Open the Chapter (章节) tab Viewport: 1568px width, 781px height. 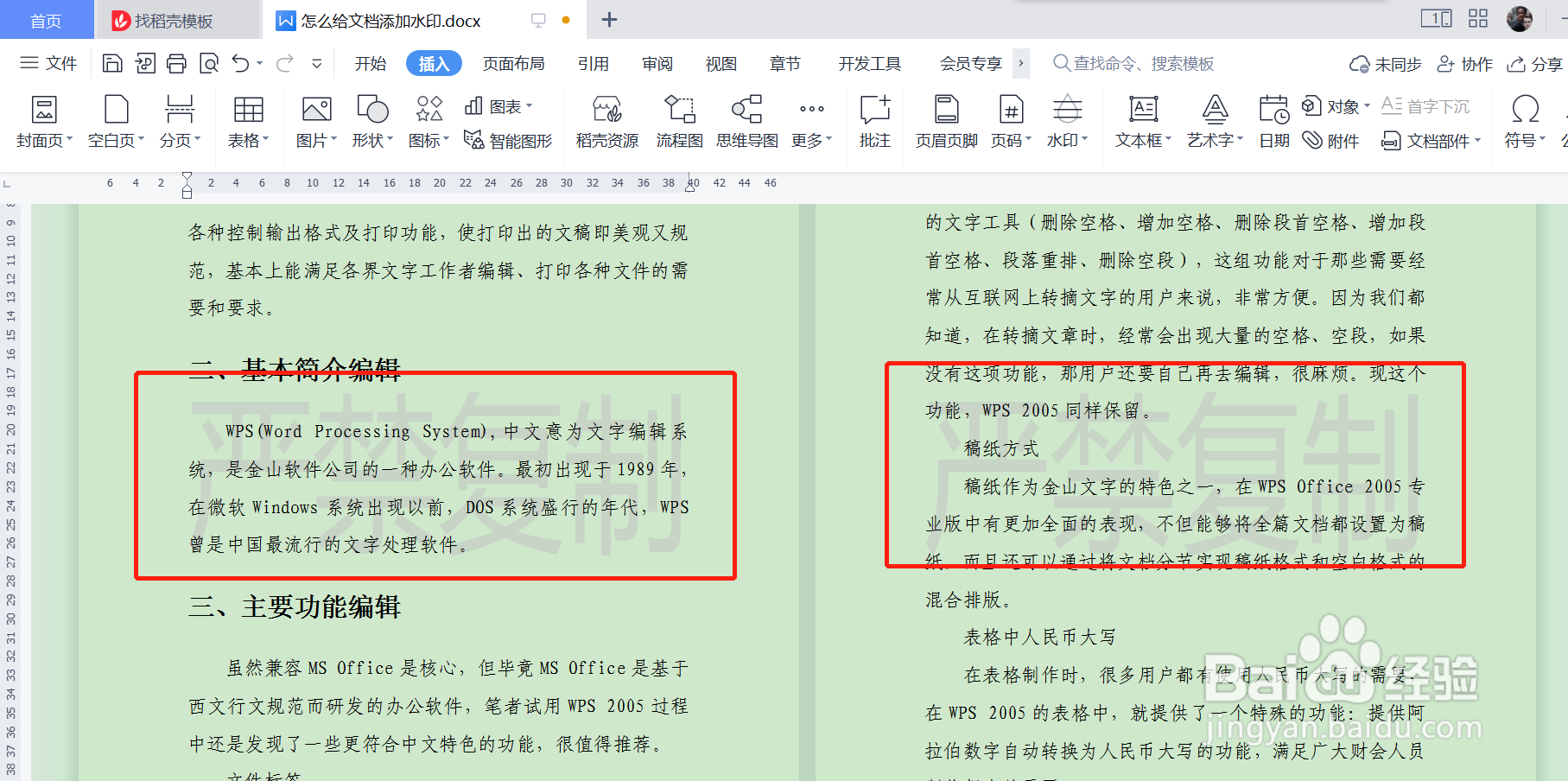click(785, 63)
